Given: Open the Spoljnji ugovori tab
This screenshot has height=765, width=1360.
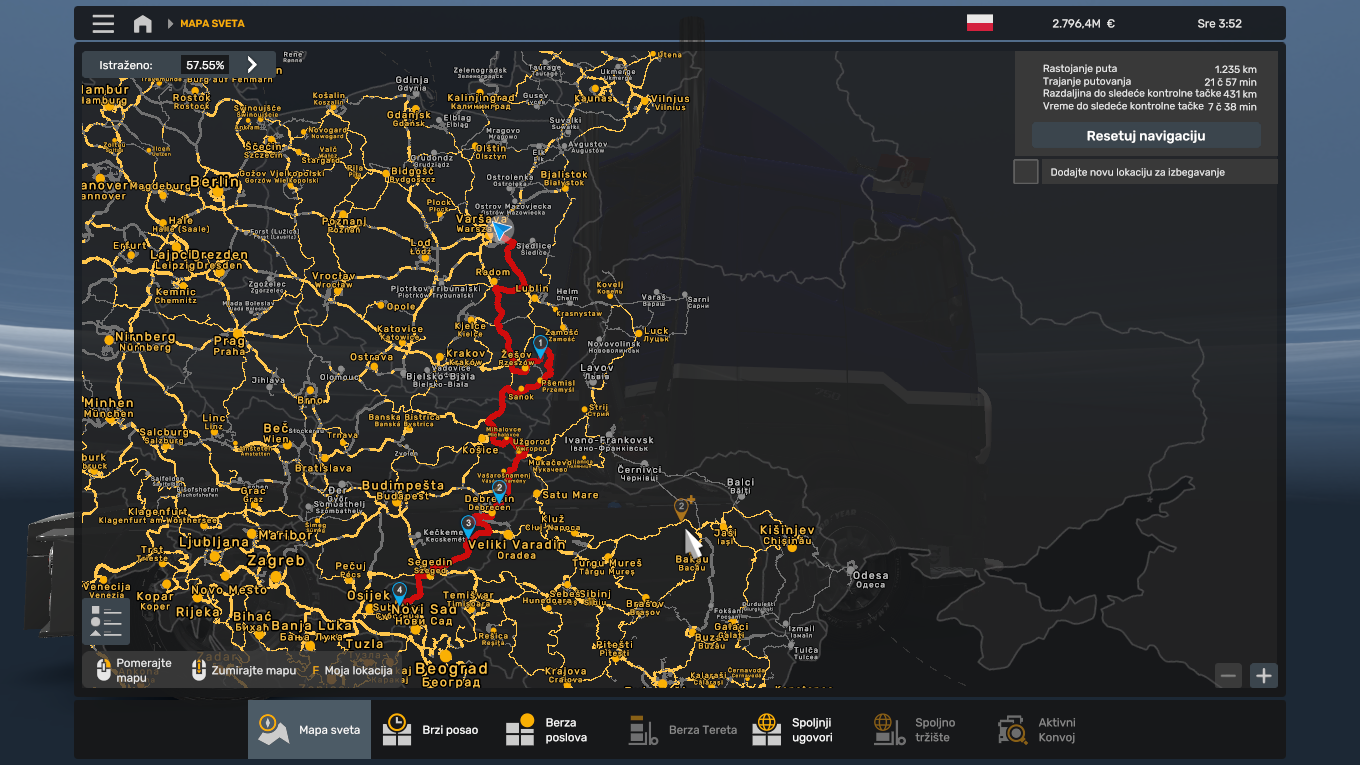Looking at the screenshot, I should 793,730.
